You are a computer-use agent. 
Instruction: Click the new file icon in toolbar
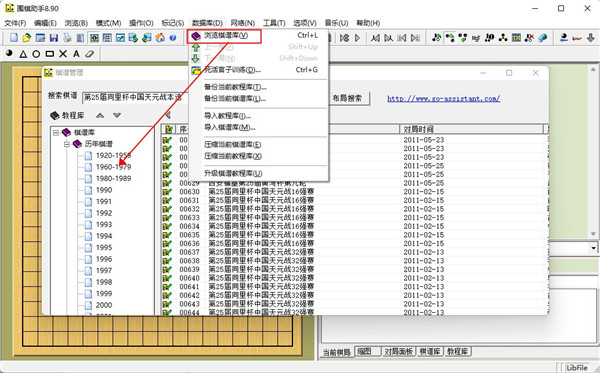tap(14, 37)
